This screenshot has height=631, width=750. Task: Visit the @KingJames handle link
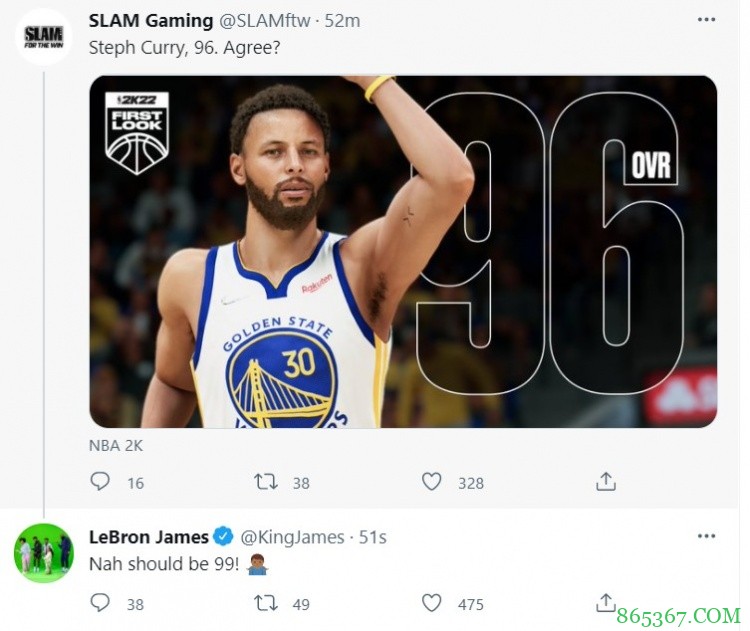pyautogui.click(x=297, y=537)
